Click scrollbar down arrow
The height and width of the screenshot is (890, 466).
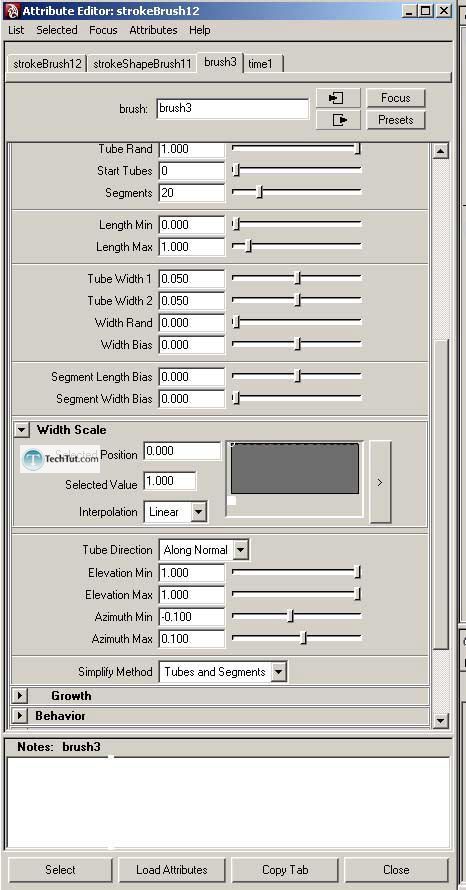[440, 720]
